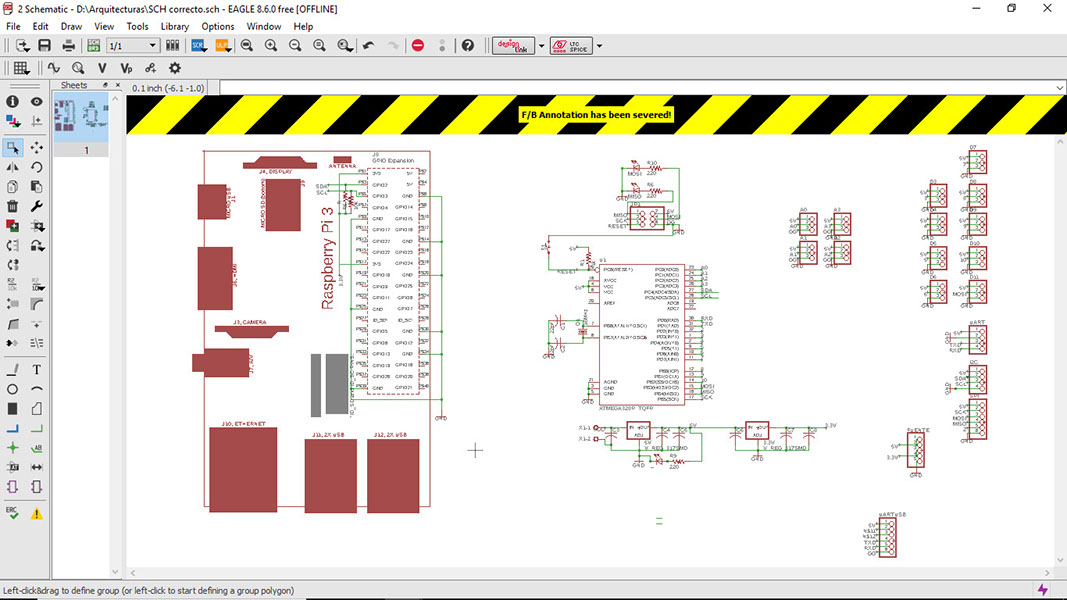Open the Edit menu

[x=40, y=27]
